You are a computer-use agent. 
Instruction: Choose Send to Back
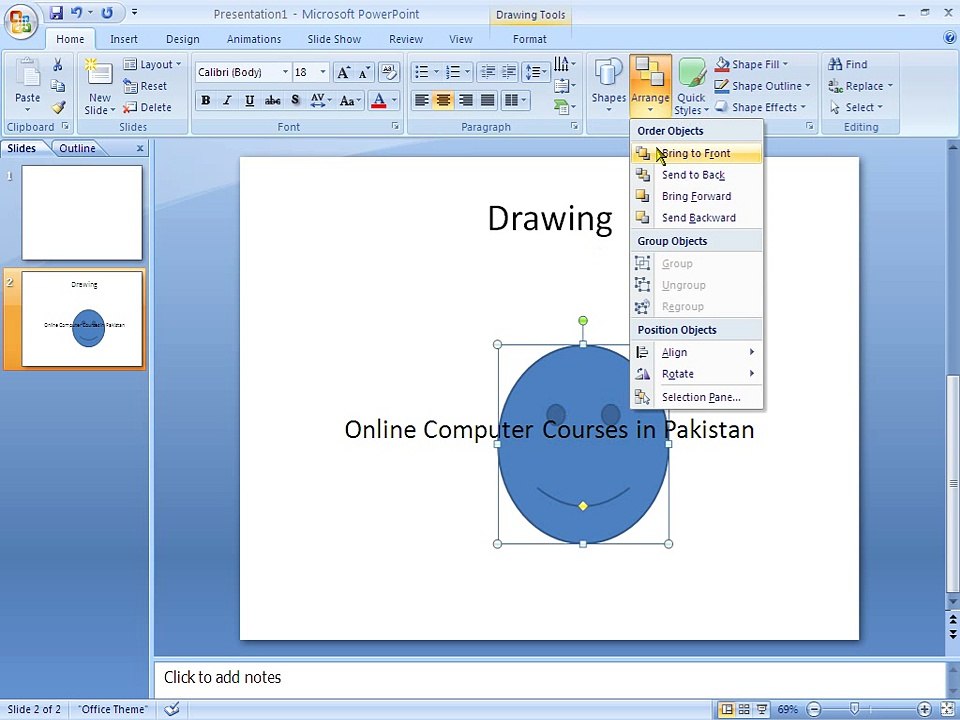[697, 175]
